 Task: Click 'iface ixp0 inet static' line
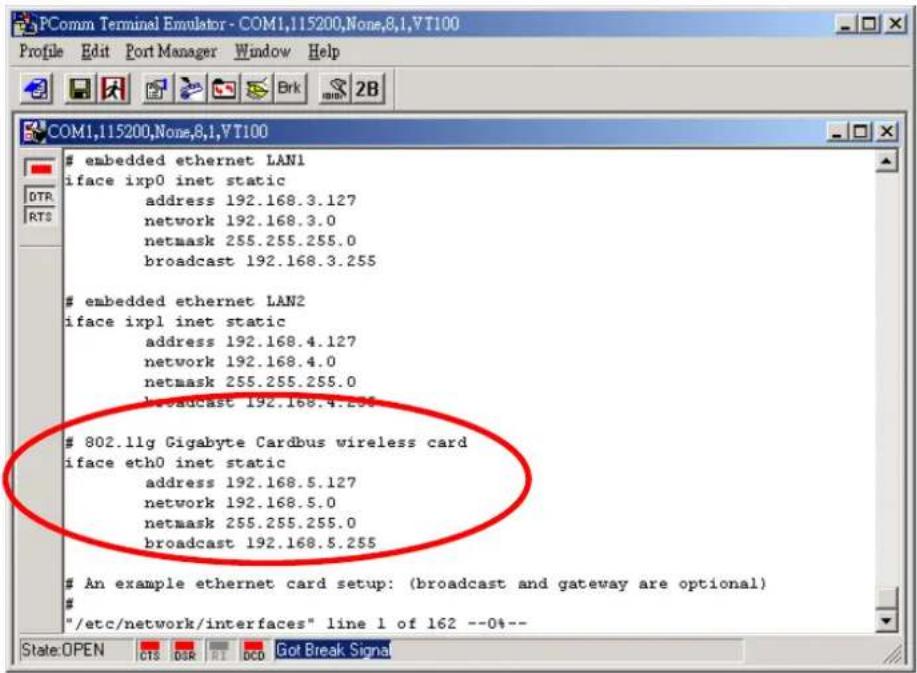click(175, 181)
